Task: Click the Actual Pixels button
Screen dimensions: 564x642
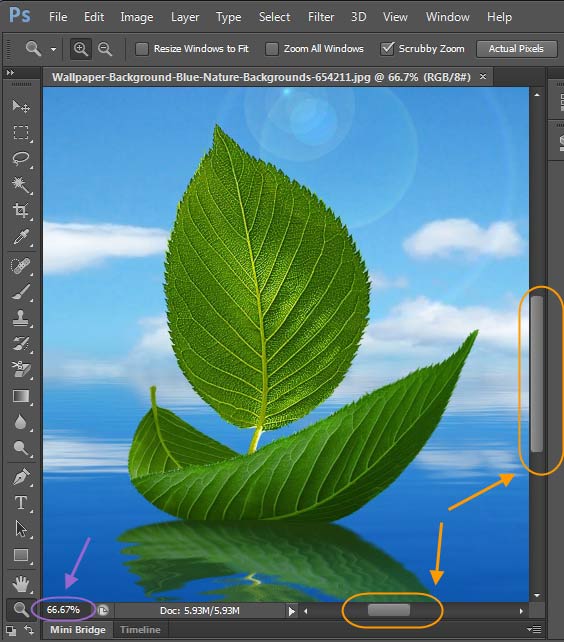Action: click(516, 49)
